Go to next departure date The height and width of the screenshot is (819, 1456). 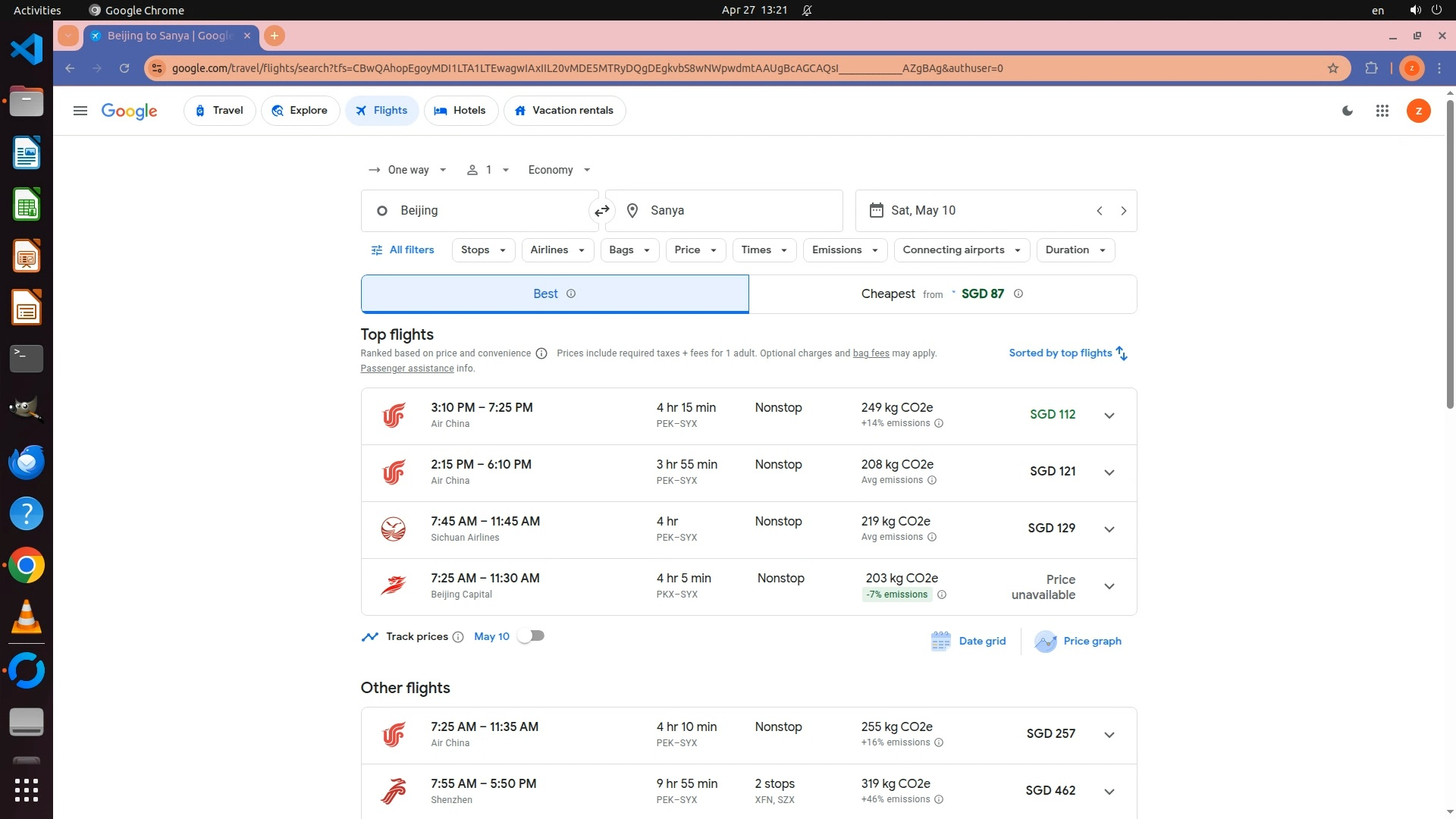(x=1123, y=211)
